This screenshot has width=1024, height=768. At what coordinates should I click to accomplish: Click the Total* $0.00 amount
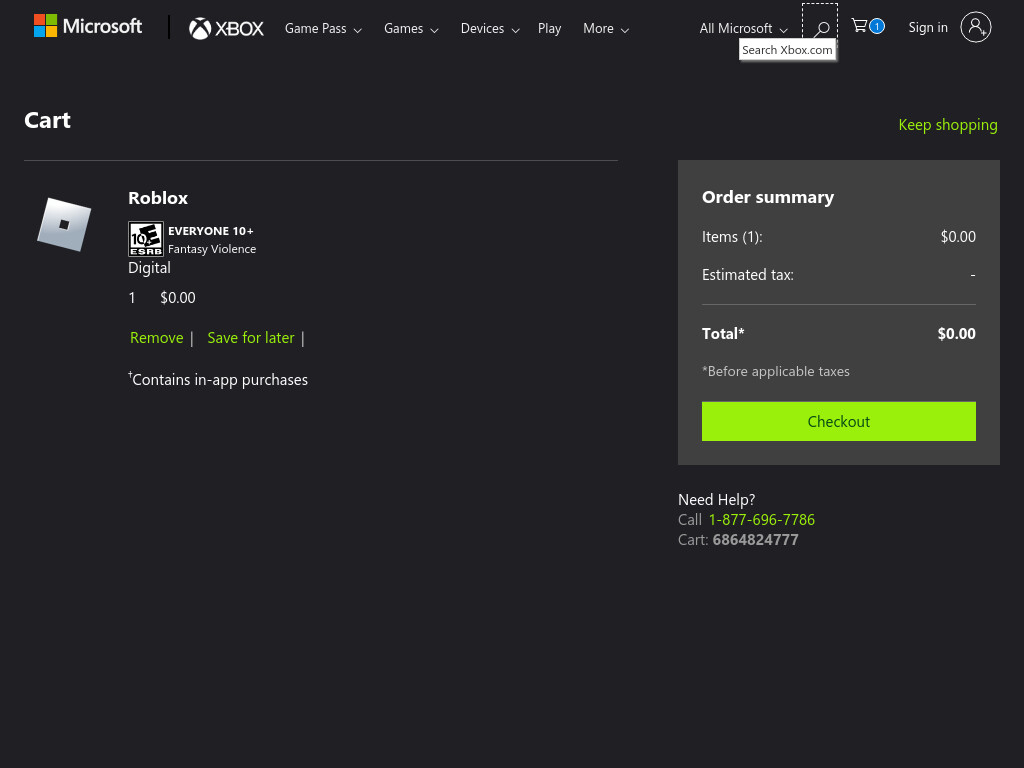pyautogui.click(x=956, y=334)
